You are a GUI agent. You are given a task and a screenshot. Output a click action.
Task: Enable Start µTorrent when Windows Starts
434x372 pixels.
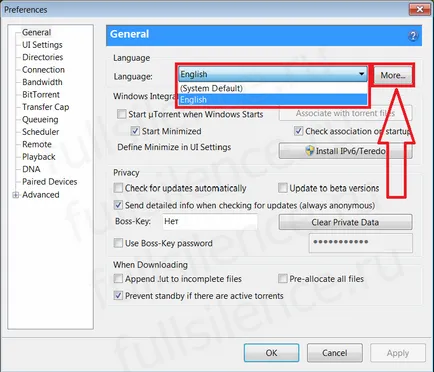click(121, 114)
